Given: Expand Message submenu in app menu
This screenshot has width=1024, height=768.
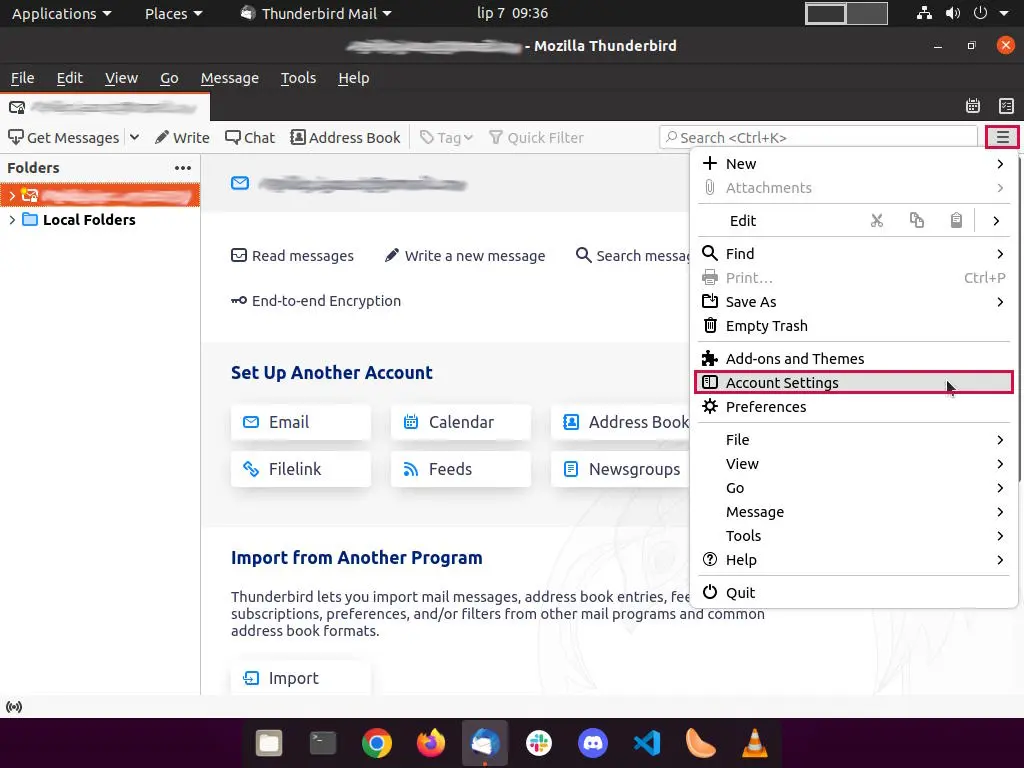Looking at the screenshot, I should pos(854,512).
